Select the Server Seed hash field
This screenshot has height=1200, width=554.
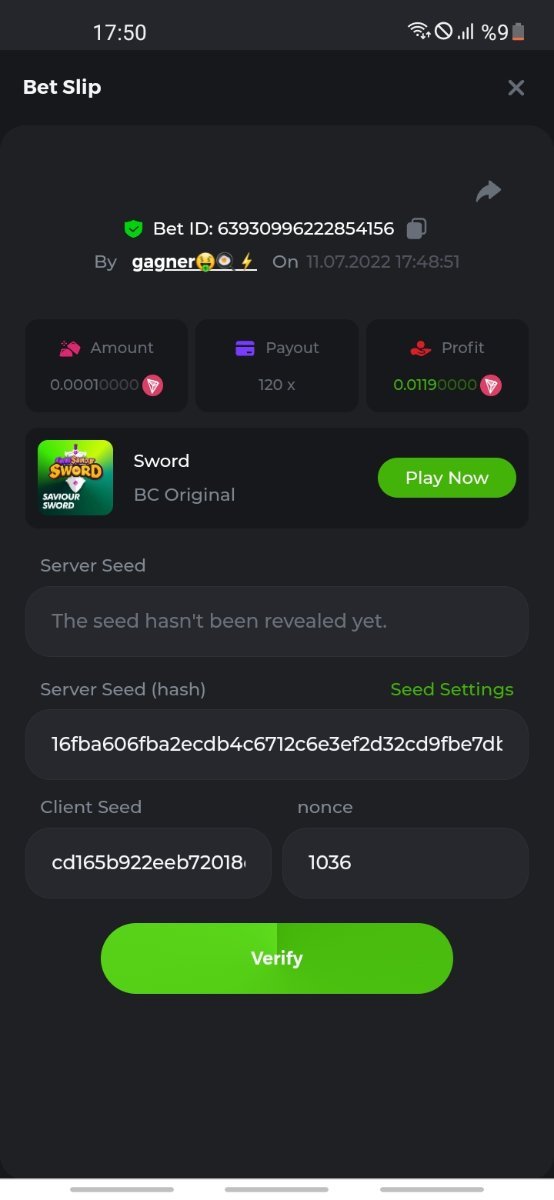pyautogui.click(x=277, y=744)
